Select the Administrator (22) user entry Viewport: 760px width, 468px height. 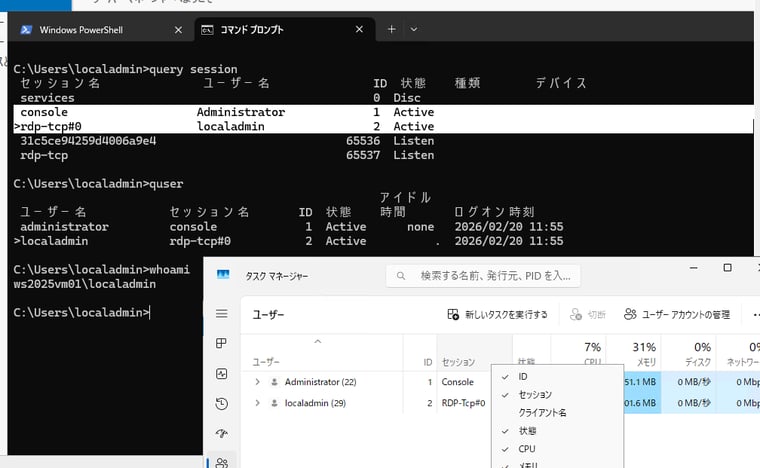pyautogui.click(x=320, y=382)
